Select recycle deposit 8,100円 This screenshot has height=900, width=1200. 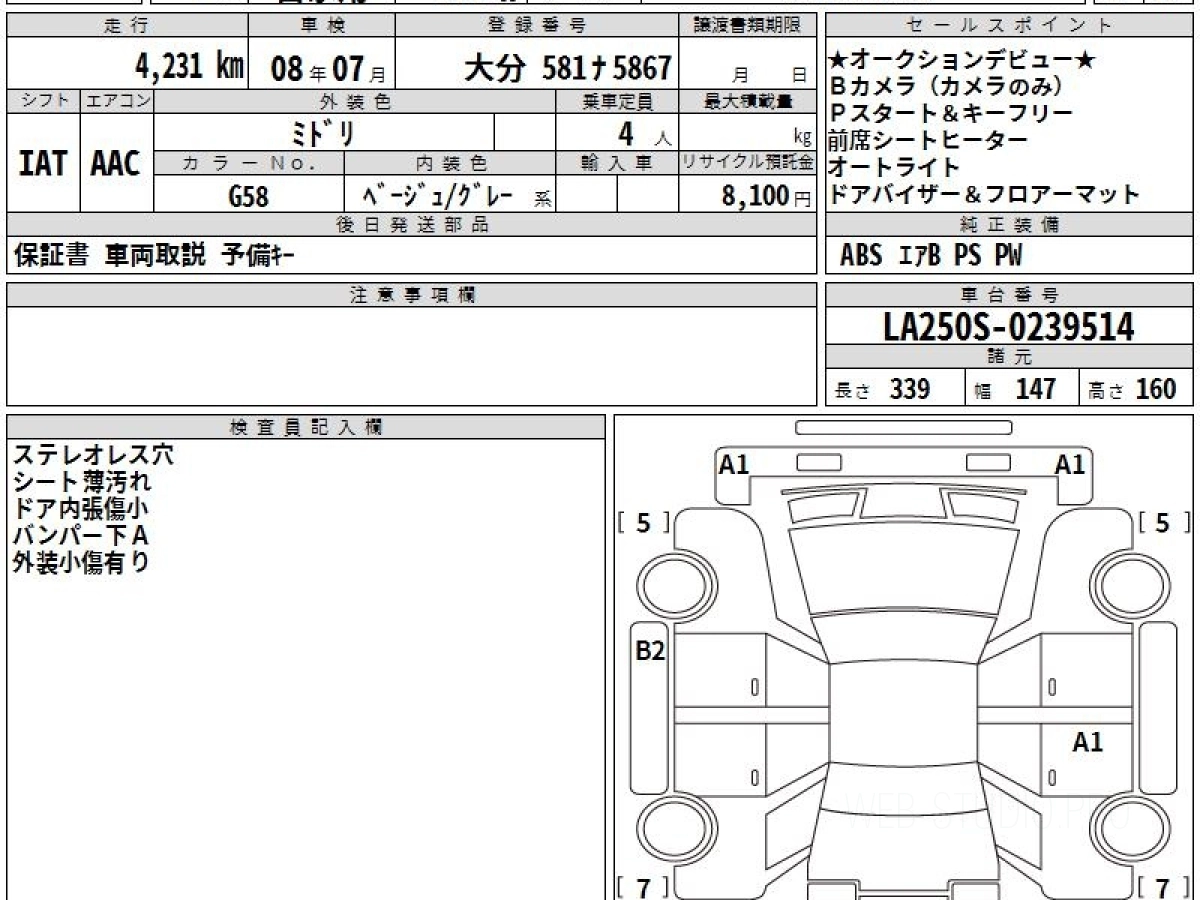767,196
